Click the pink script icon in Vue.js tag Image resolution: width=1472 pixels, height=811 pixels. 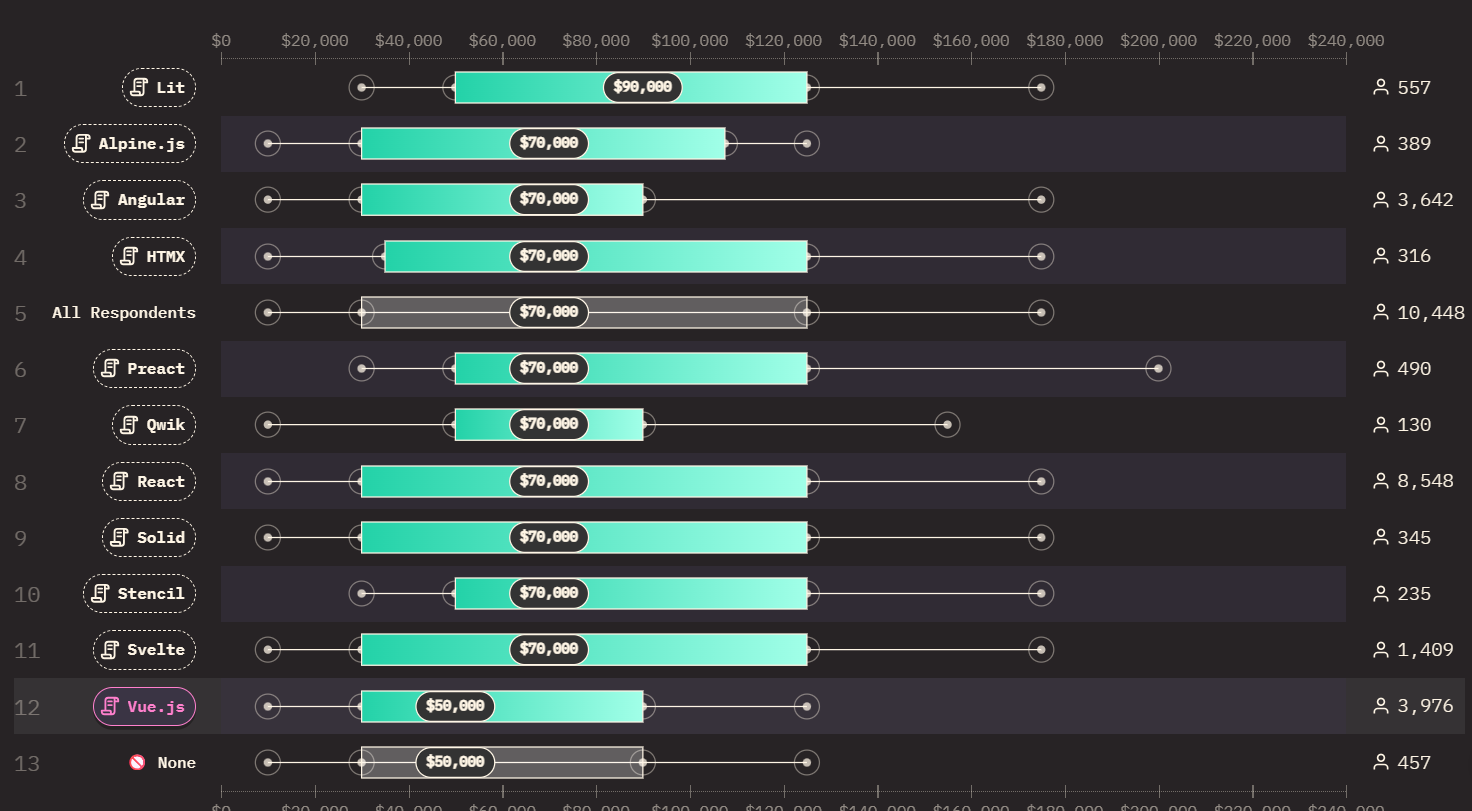point(110,706)
